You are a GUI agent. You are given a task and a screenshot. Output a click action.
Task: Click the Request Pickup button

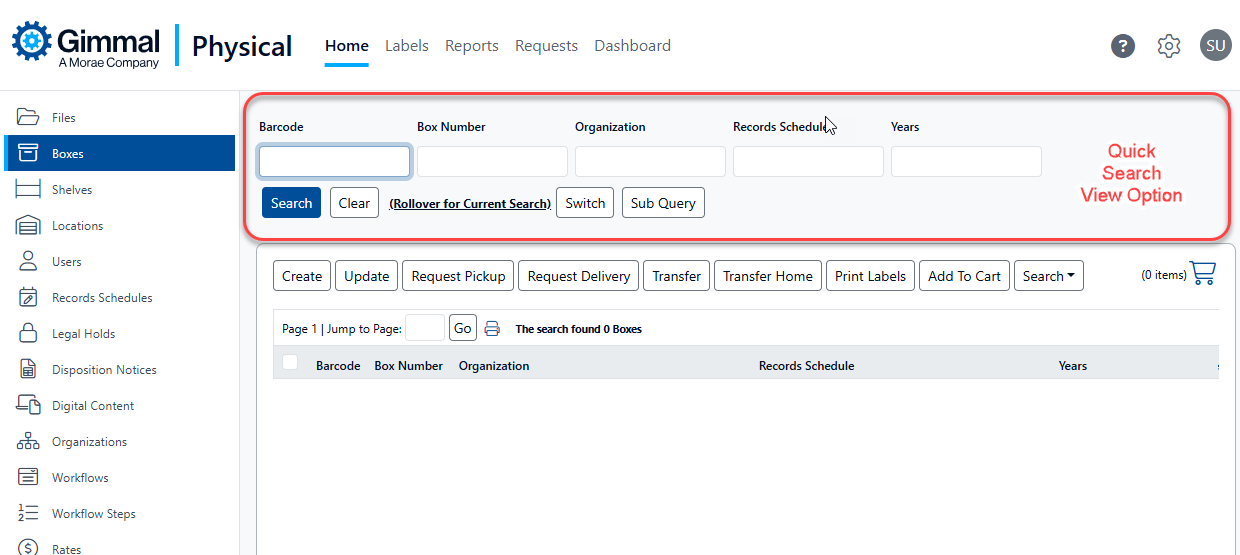click(x=459, y=276)
